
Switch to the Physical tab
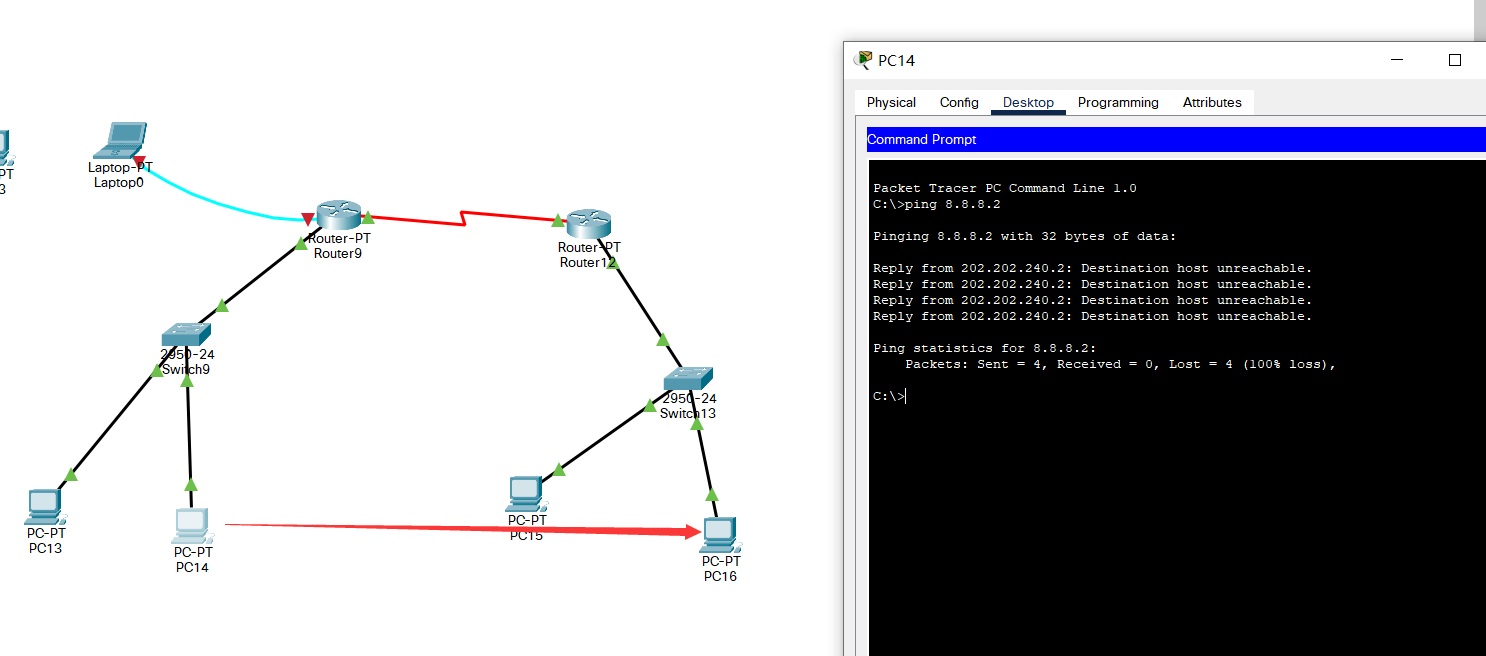[x=890, y=102]
